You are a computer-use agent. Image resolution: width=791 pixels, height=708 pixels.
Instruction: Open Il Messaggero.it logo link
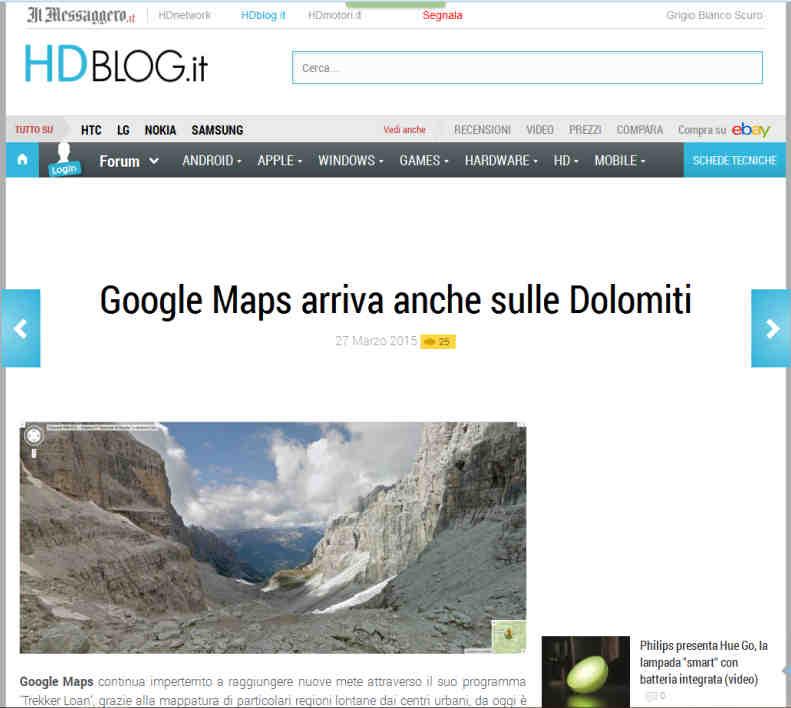pyautogui.click(x=81, y=16)
